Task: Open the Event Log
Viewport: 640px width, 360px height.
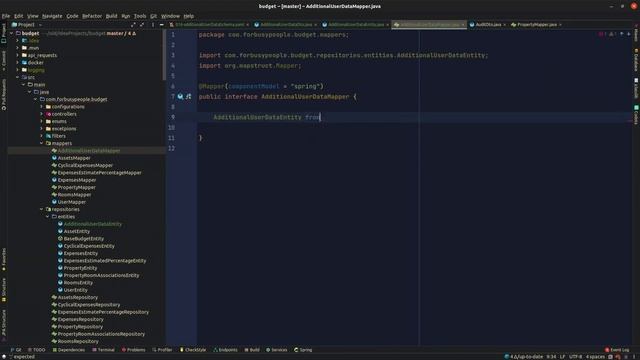Action: [x=617, y=350]
